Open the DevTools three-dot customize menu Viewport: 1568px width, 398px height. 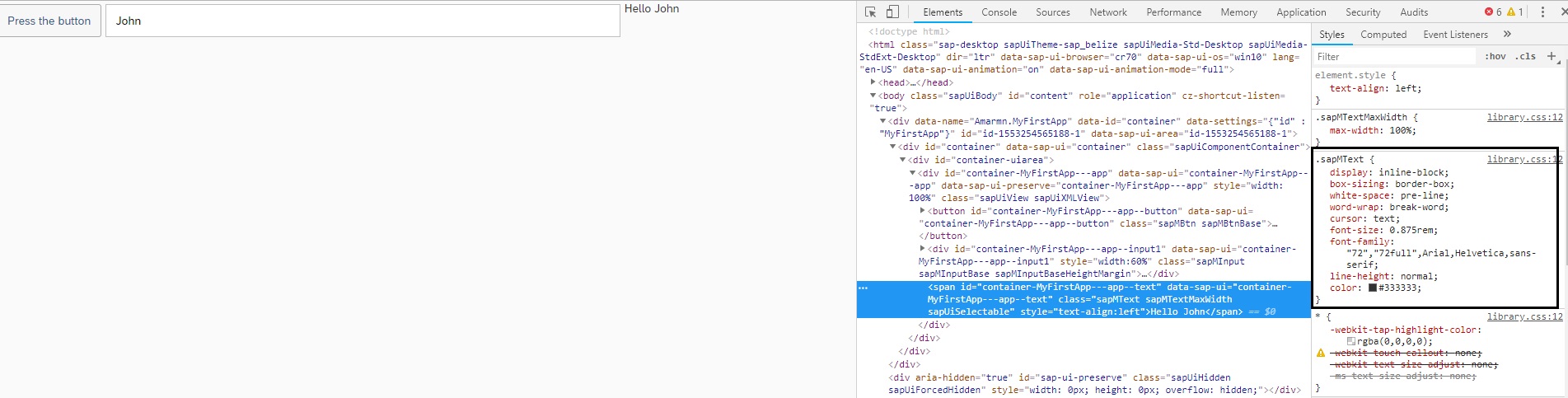1542,12
